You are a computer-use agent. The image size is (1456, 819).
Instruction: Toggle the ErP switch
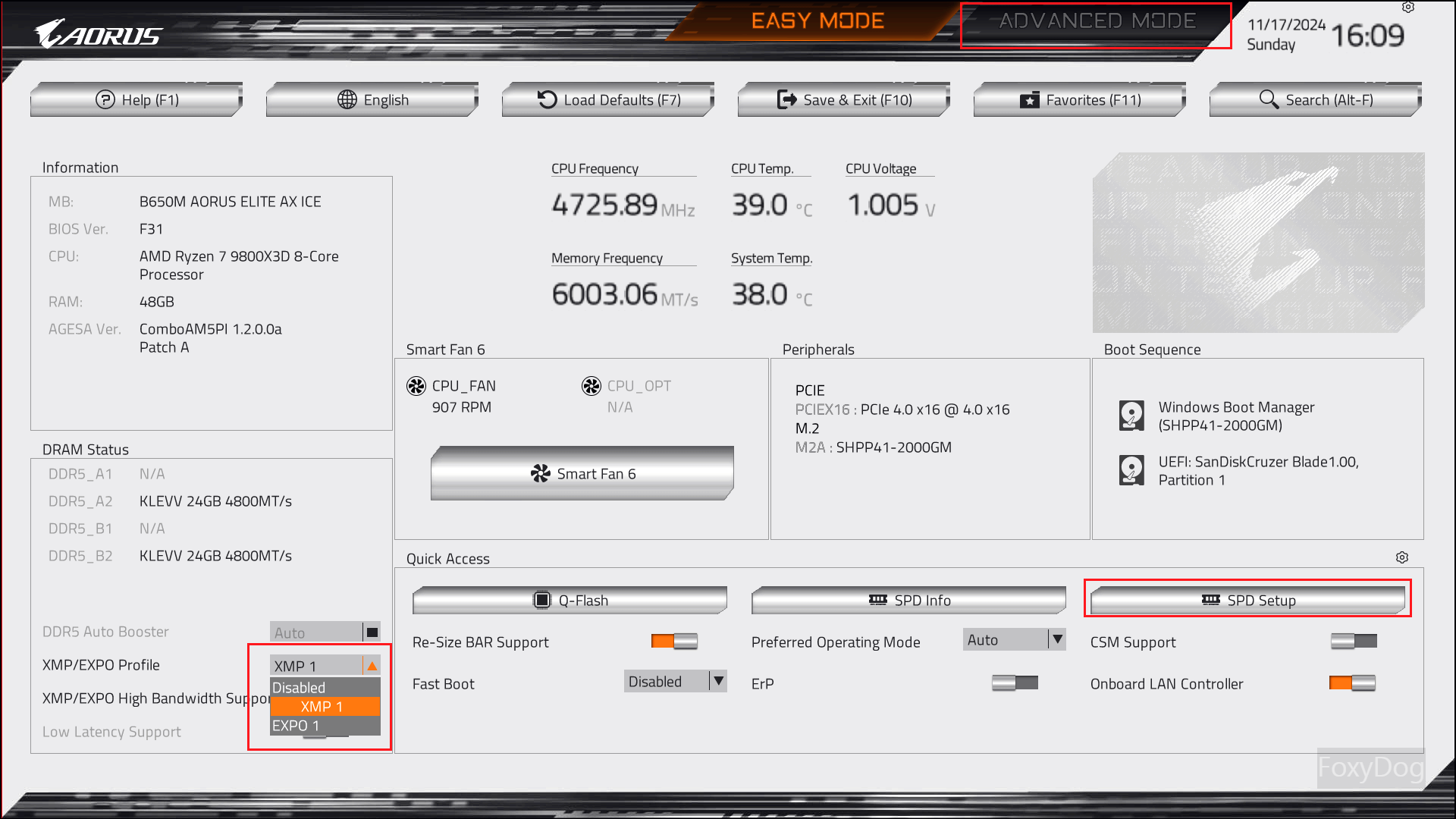[x=1015, y=683]
